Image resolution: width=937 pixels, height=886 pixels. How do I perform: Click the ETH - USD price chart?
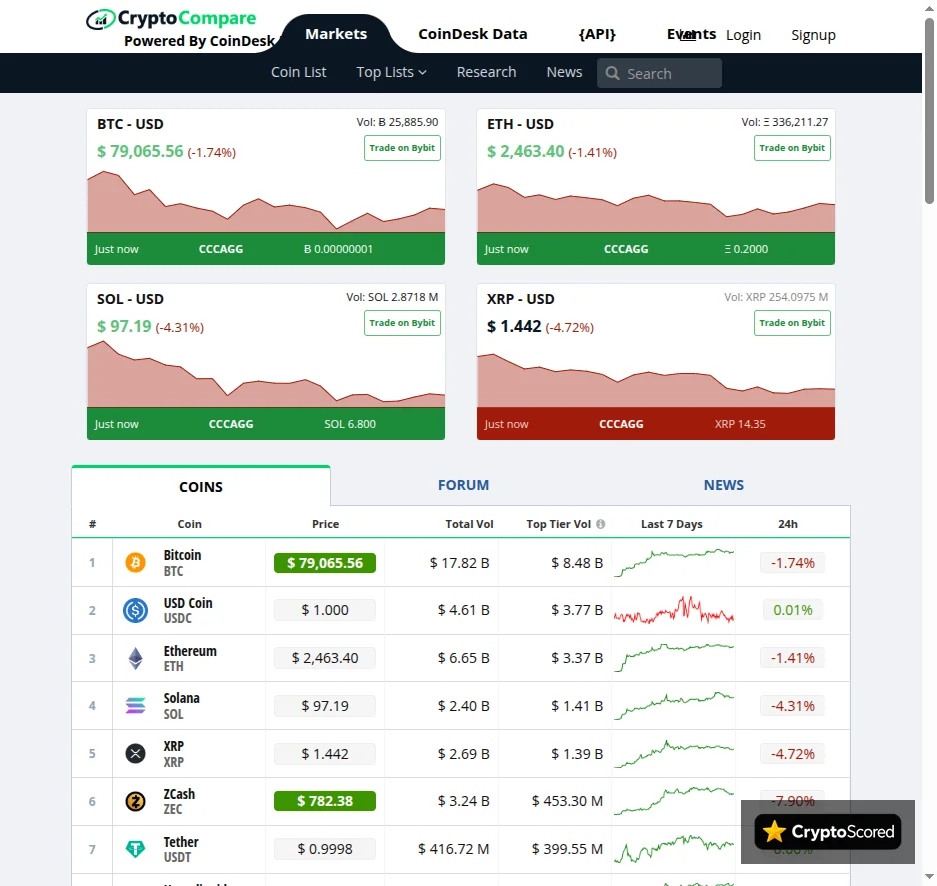656,206
